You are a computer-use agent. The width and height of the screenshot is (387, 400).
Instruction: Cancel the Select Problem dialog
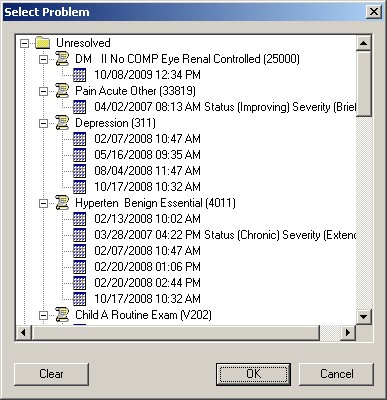tap(337, 374)
